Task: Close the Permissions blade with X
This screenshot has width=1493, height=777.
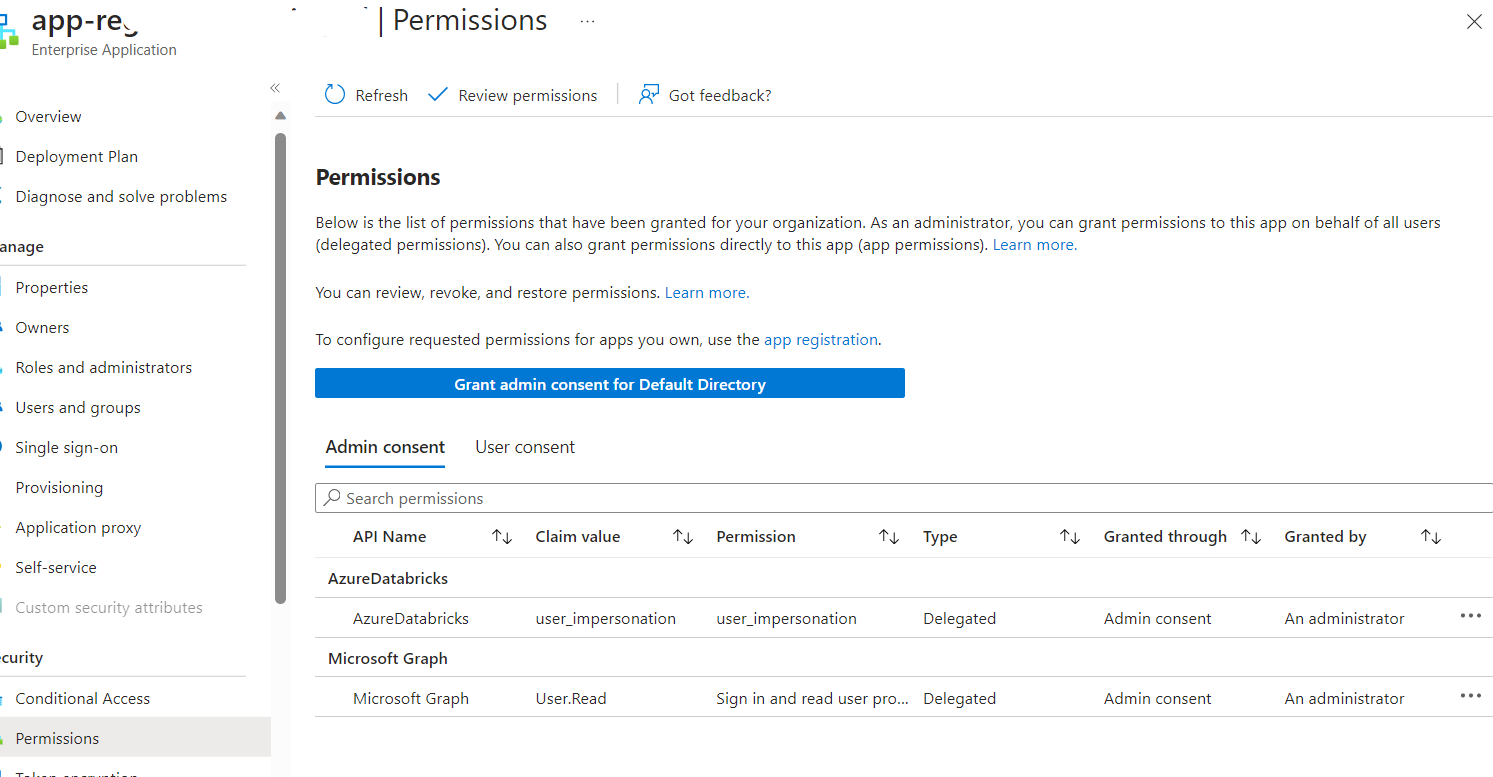Action: pyautogui.click(x=1474, y=21)
